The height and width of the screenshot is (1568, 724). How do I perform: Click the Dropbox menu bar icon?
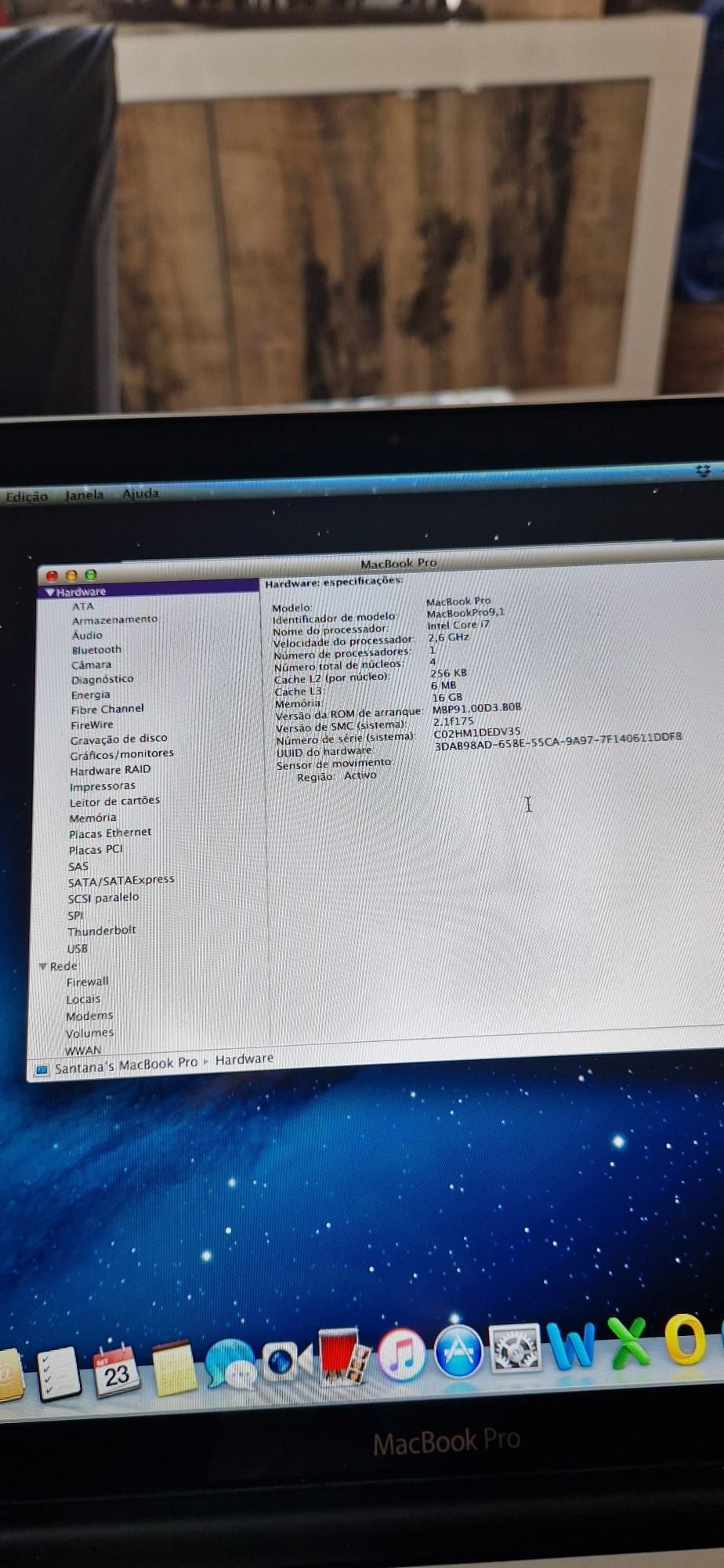pos(702,470)
